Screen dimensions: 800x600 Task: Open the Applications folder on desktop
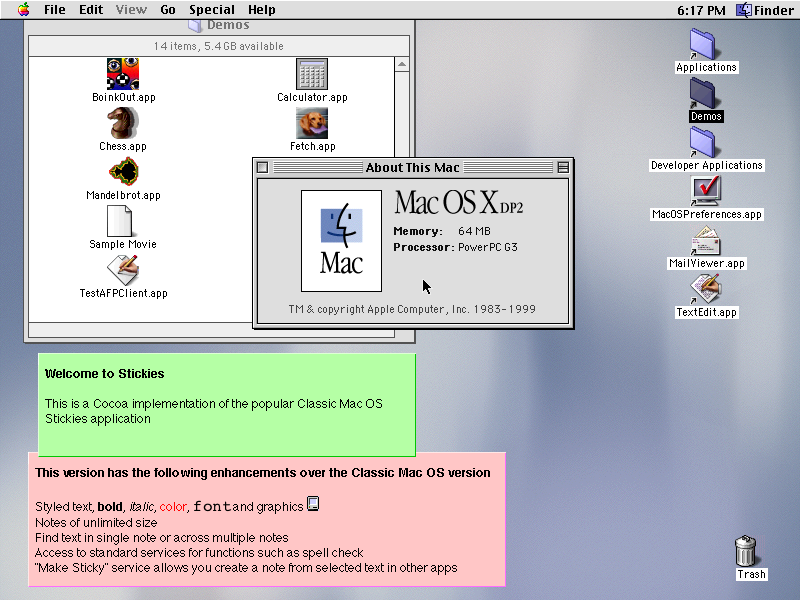point(705,44)
